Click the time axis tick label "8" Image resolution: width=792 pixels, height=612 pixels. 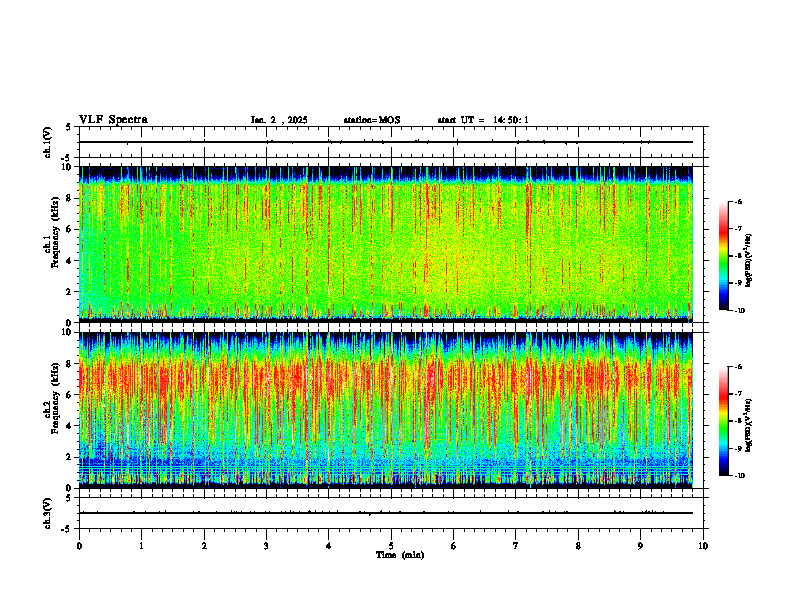(x=578, y=546)
